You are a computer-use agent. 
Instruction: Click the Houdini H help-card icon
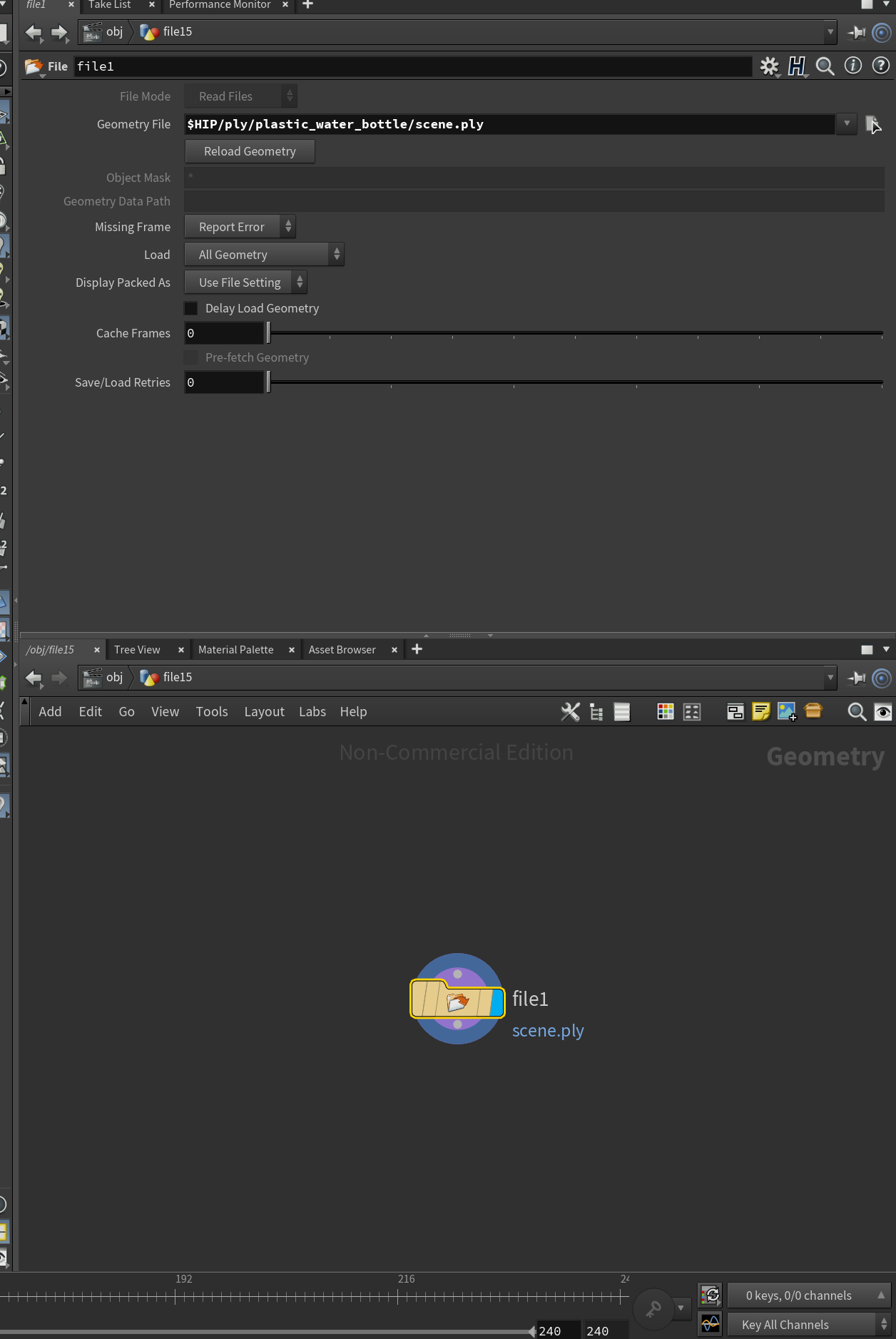(x=797, y=66)
